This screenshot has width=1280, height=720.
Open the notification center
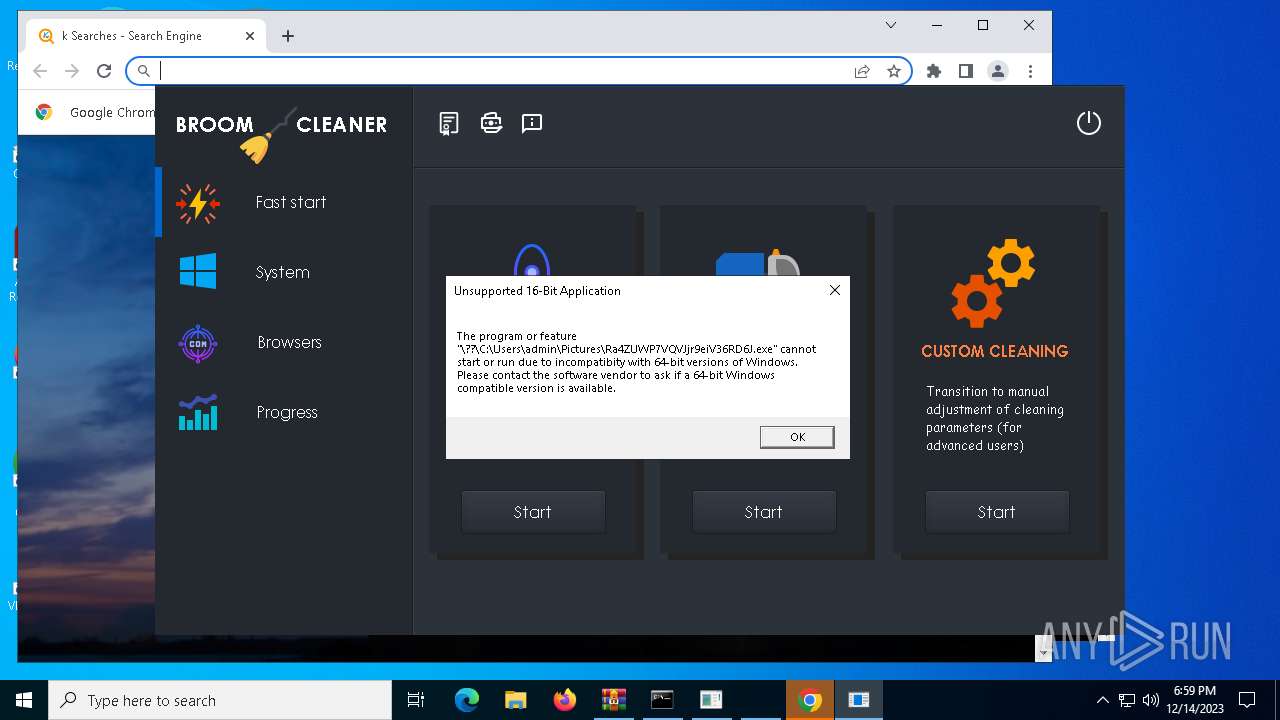click(x=1247, y=700)
